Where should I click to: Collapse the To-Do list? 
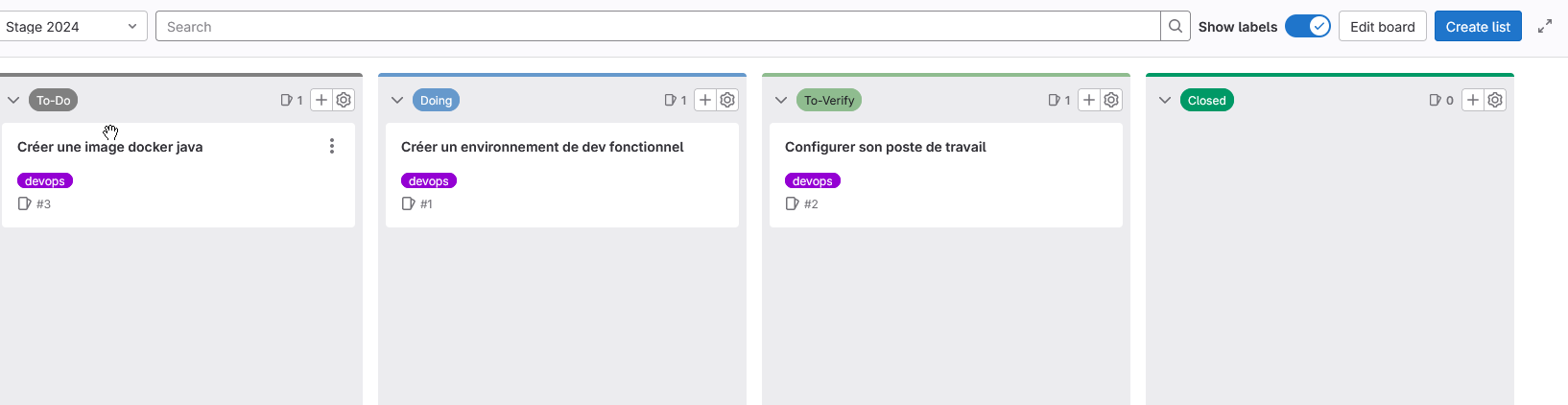13,100
